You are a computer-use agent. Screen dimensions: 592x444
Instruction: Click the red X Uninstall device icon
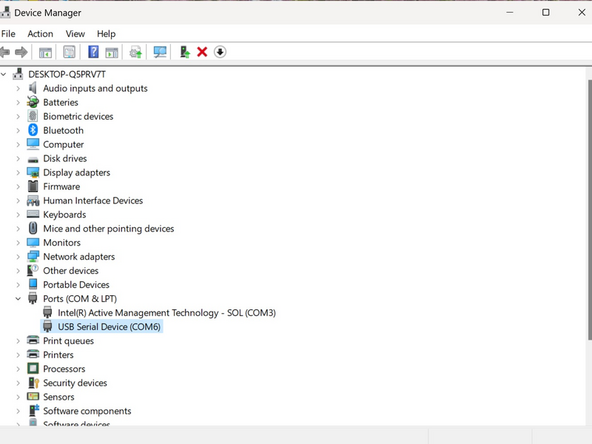202,52
